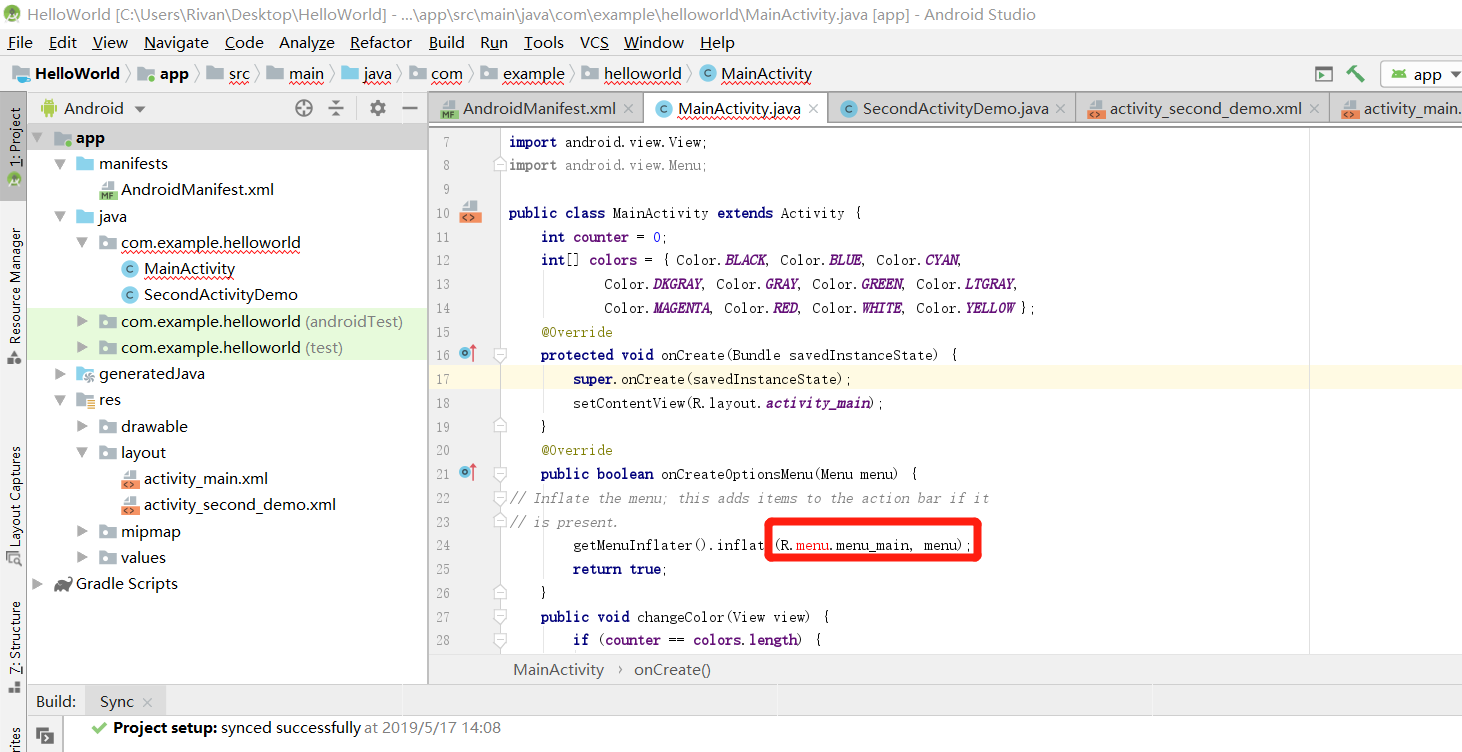Switch to the SecondActivityDemo.java tab

pos(954,109)
